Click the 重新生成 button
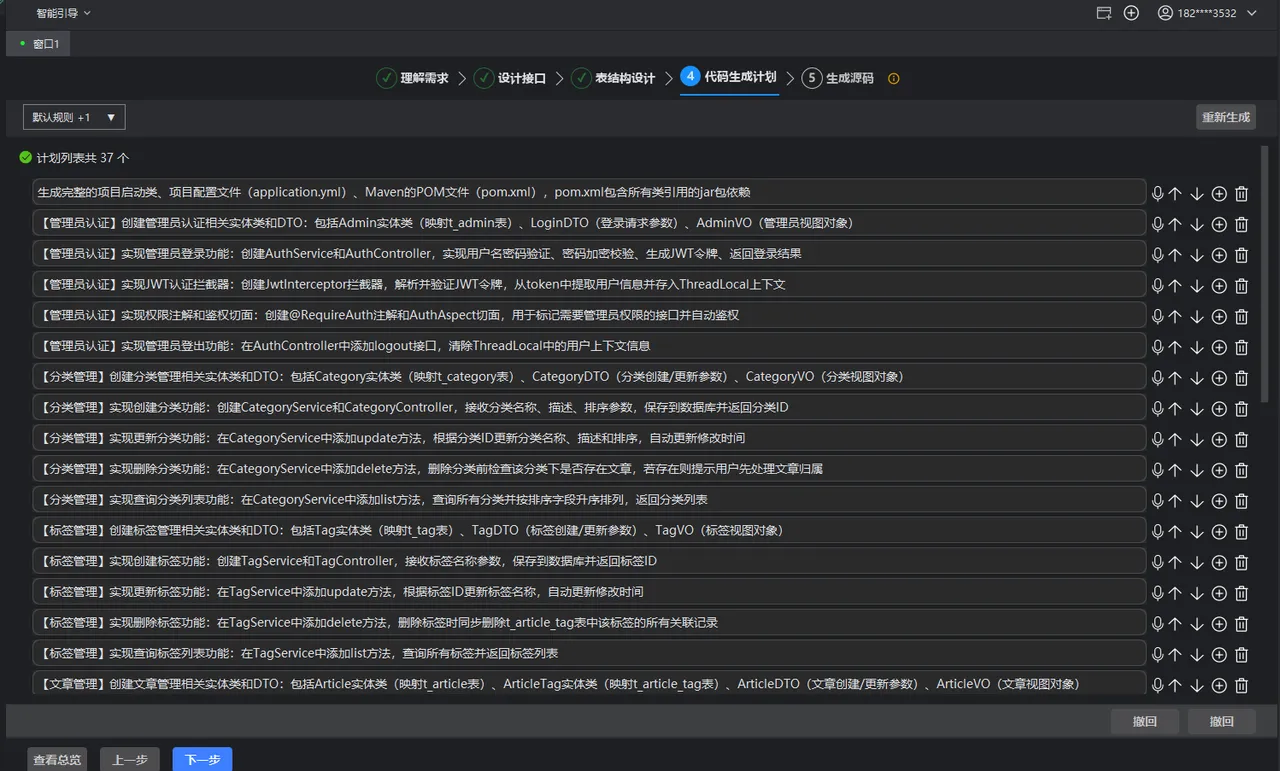 (1226, 117)
